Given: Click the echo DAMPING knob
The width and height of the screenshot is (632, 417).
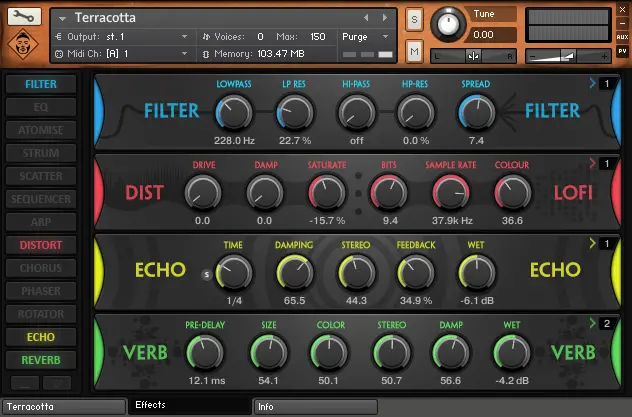Looking at the screenshot, I should click(295, 273).
